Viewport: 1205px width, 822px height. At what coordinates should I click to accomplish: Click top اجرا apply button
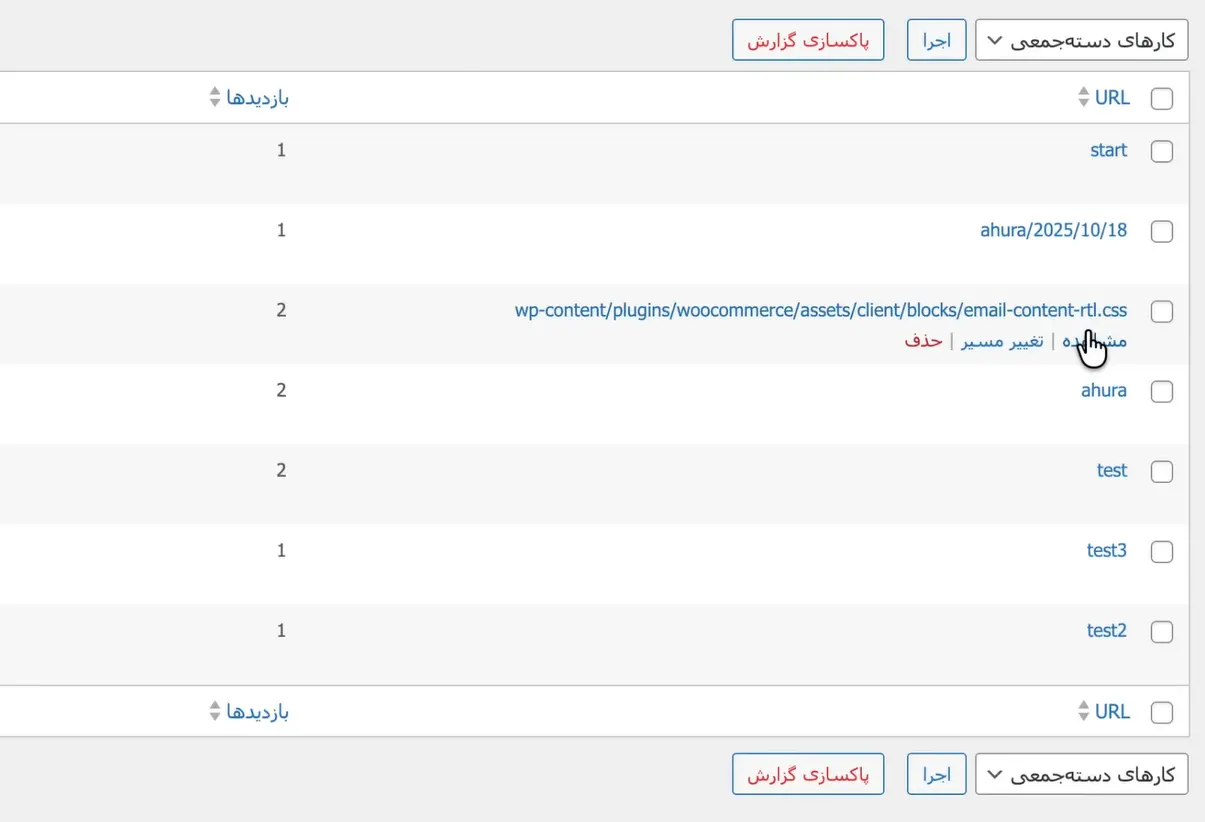936,41
